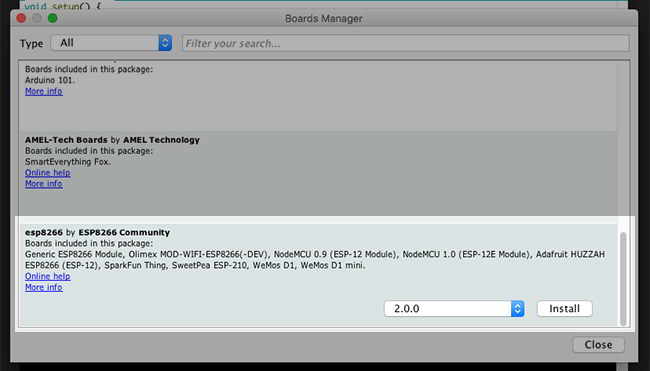
Task: Open the version dropdown showing 2.0.0
Action: point(454,308)
